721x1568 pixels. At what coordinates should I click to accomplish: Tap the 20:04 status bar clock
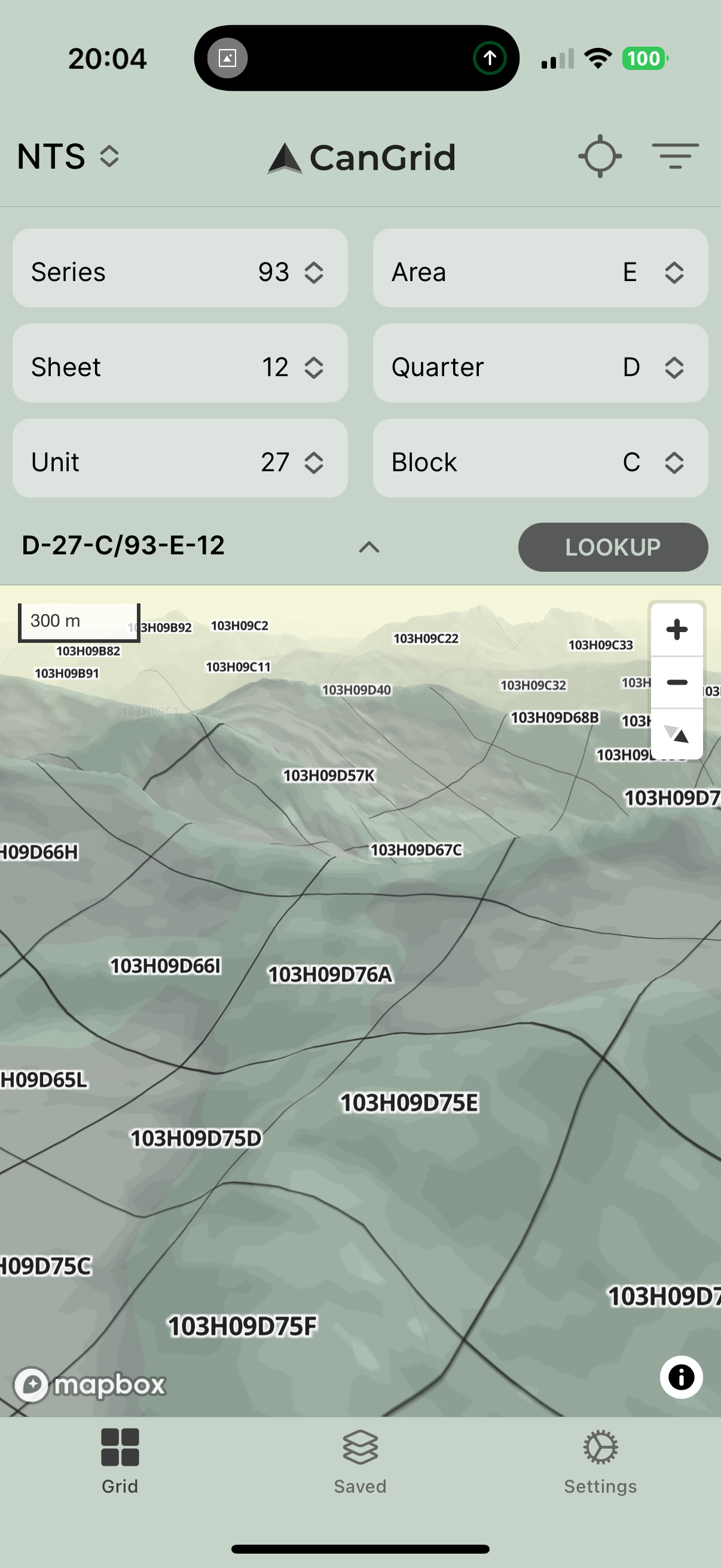tap(107, 59)
